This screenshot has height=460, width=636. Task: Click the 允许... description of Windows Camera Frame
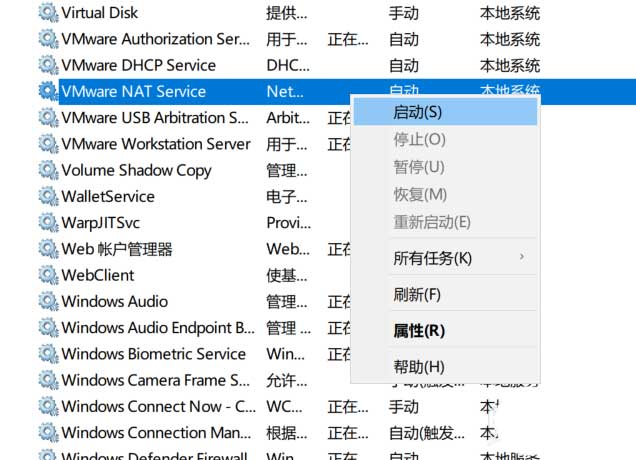287,380
